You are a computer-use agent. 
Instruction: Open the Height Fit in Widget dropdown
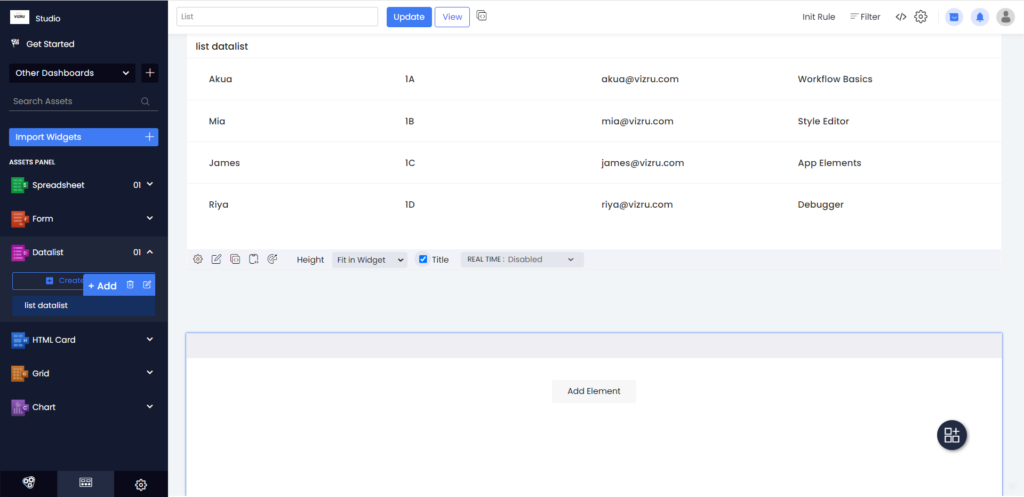(370, 259)
